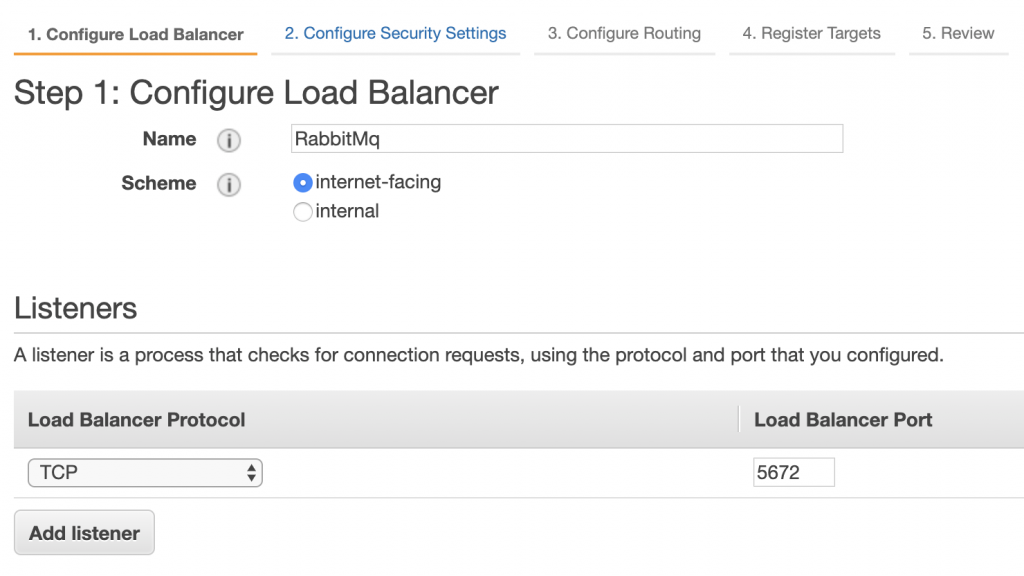The image size is (1024, 576).
Task: Click the port field showing 5672
Action: 793,472
